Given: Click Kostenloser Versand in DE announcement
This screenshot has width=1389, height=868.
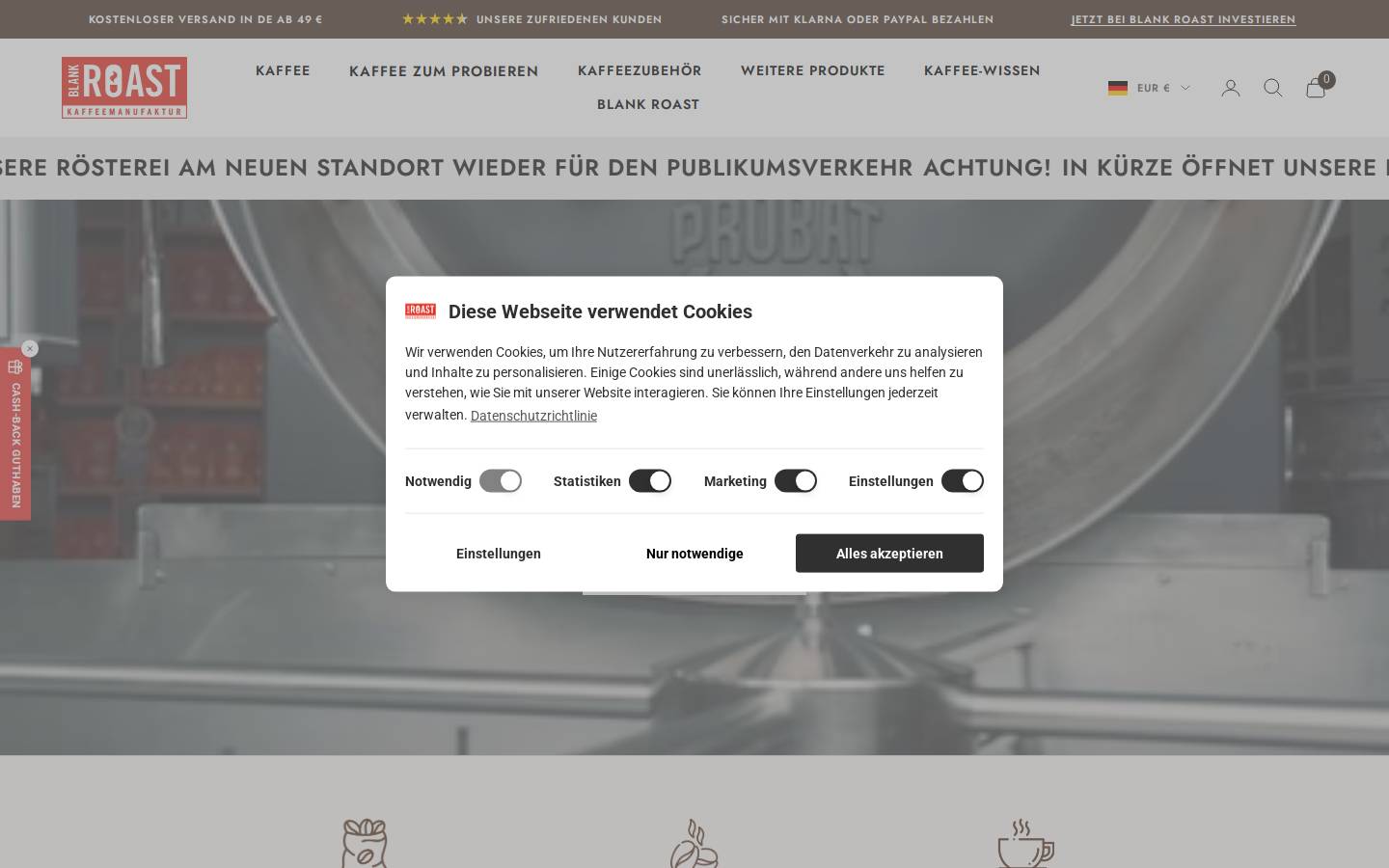Looking at the screenshot, I should 205,19.
